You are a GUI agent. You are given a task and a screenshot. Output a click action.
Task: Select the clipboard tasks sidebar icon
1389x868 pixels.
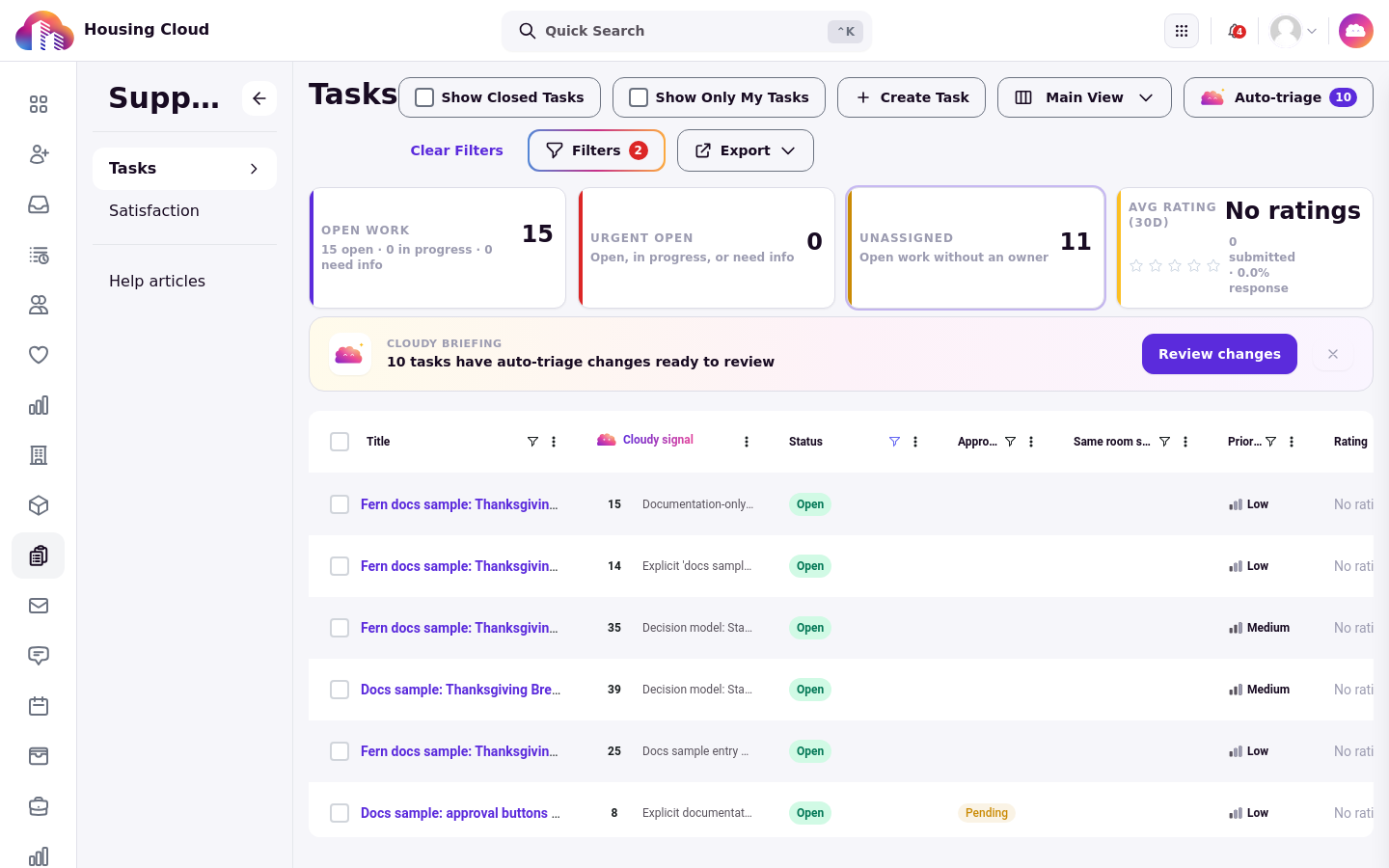pyautogui.click(x=39, y=556)
